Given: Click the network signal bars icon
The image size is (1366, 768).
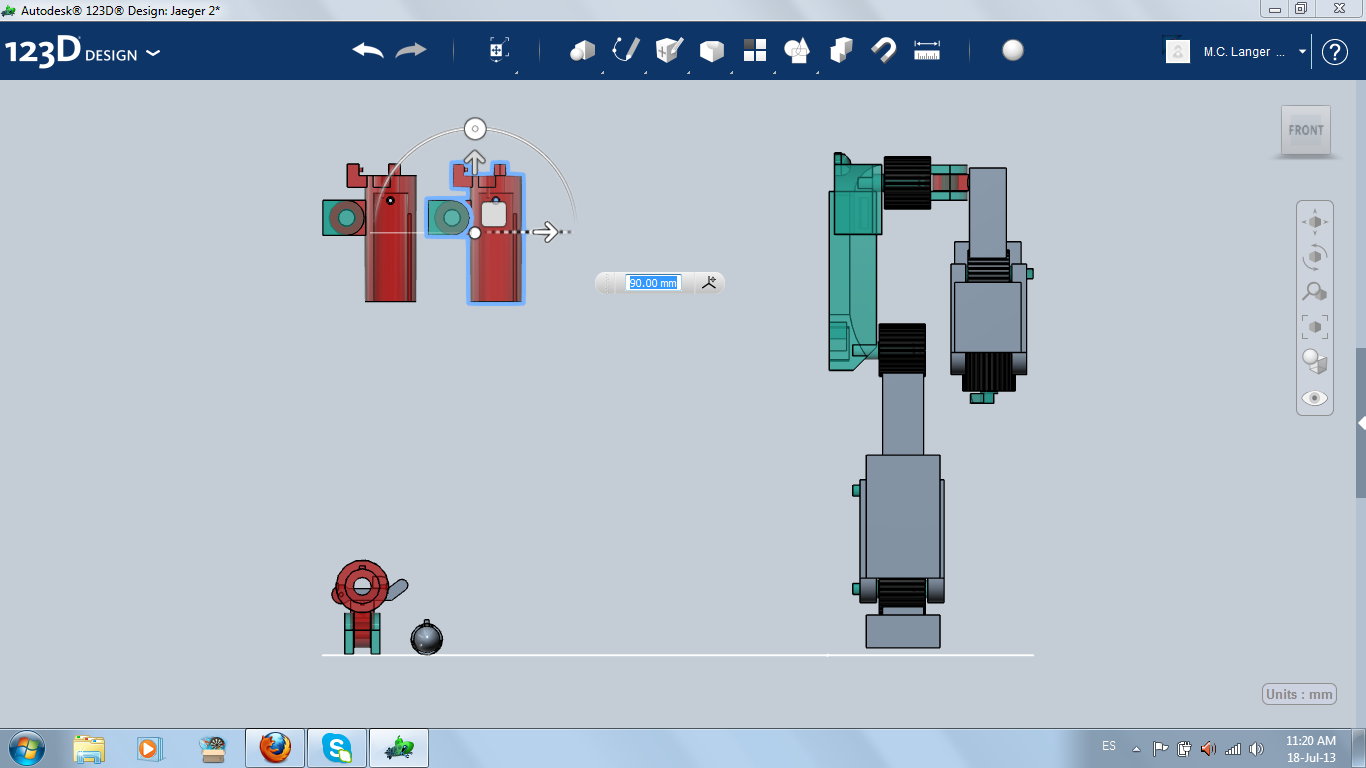Looking at the screenshot, I should 1233,748.
